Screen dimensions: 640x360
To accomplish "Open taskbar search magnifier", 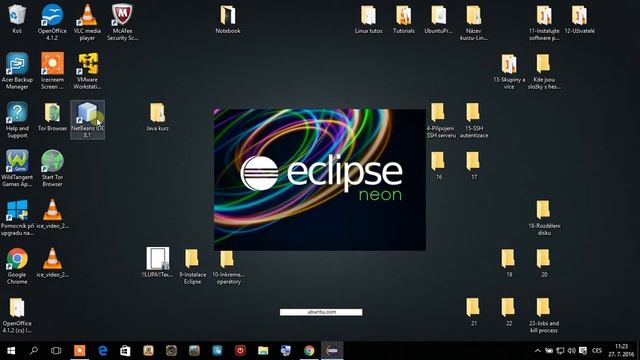I will [34, 351].
